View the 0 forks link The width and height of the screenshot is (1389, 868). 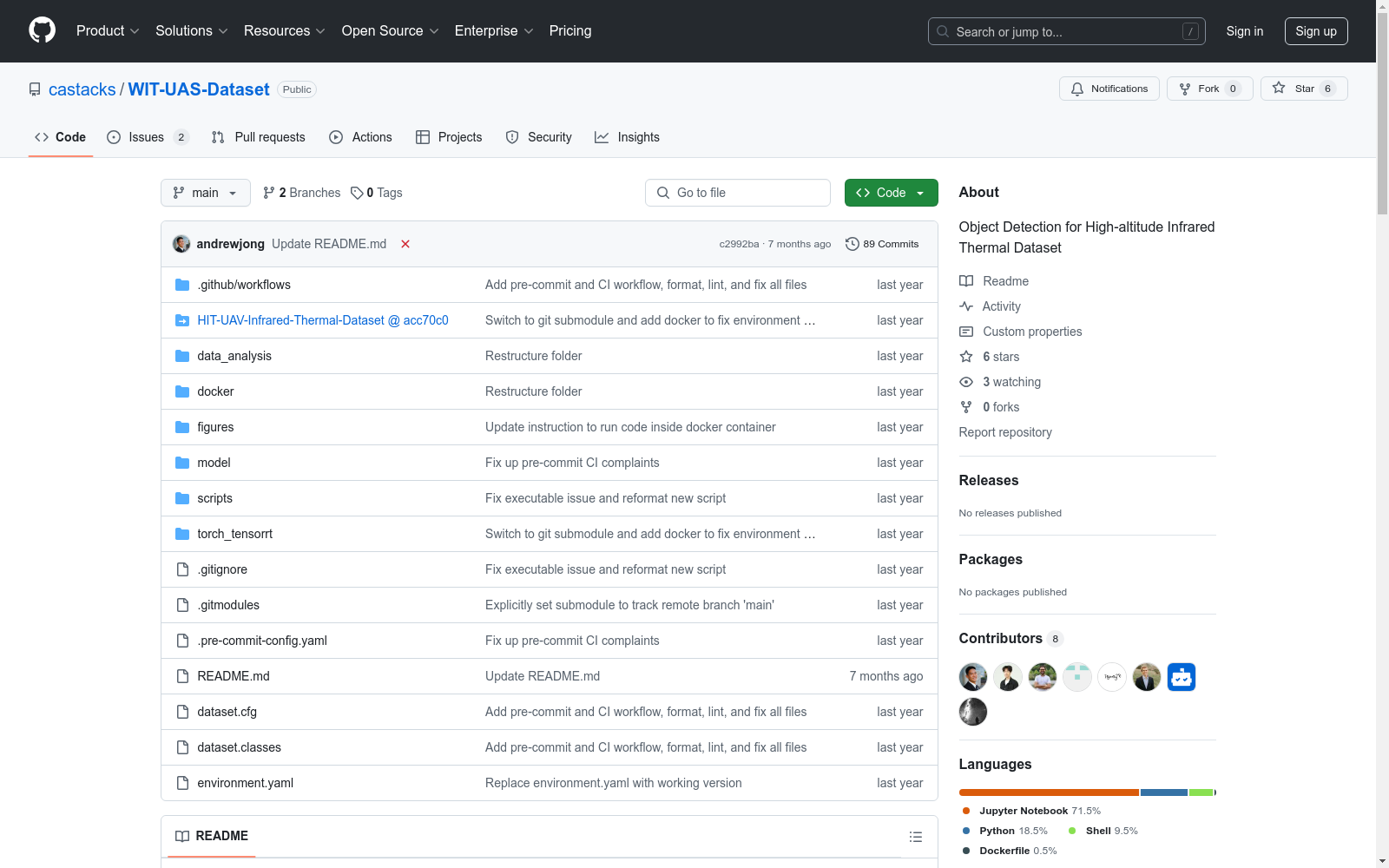[990, 407]
